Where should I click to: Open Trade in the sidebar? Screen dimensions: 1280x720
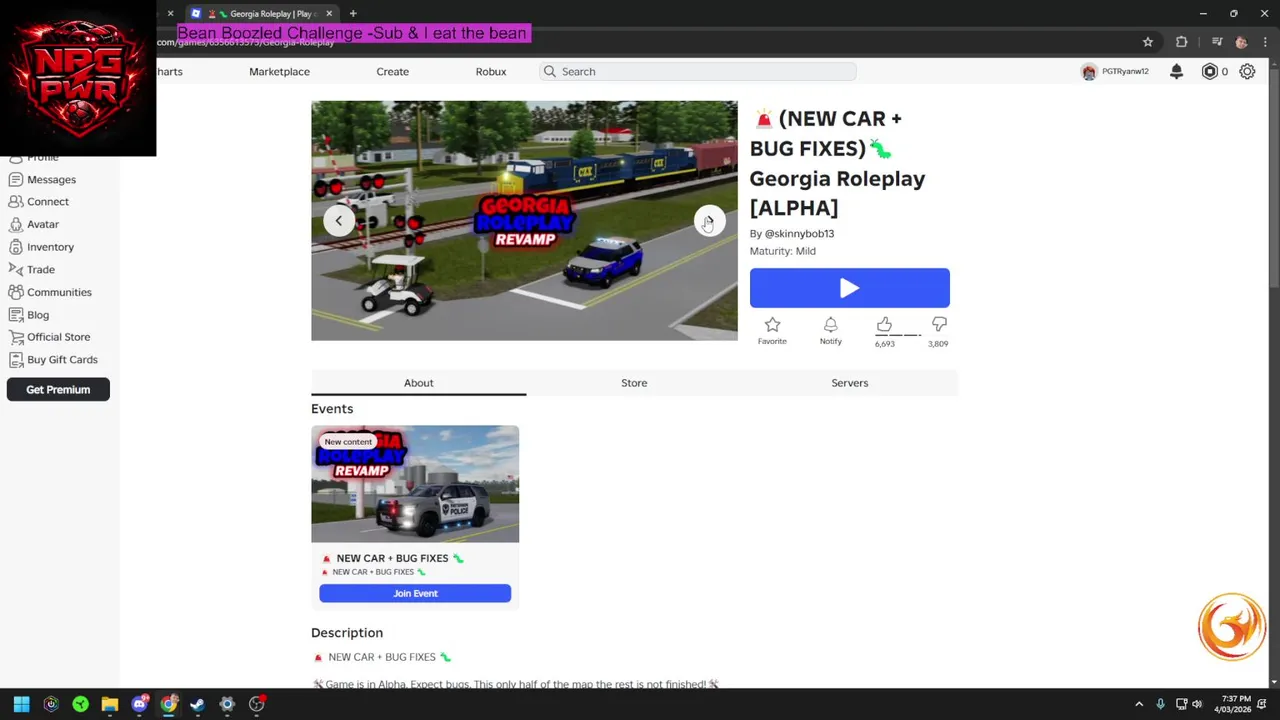click(32, 269)
